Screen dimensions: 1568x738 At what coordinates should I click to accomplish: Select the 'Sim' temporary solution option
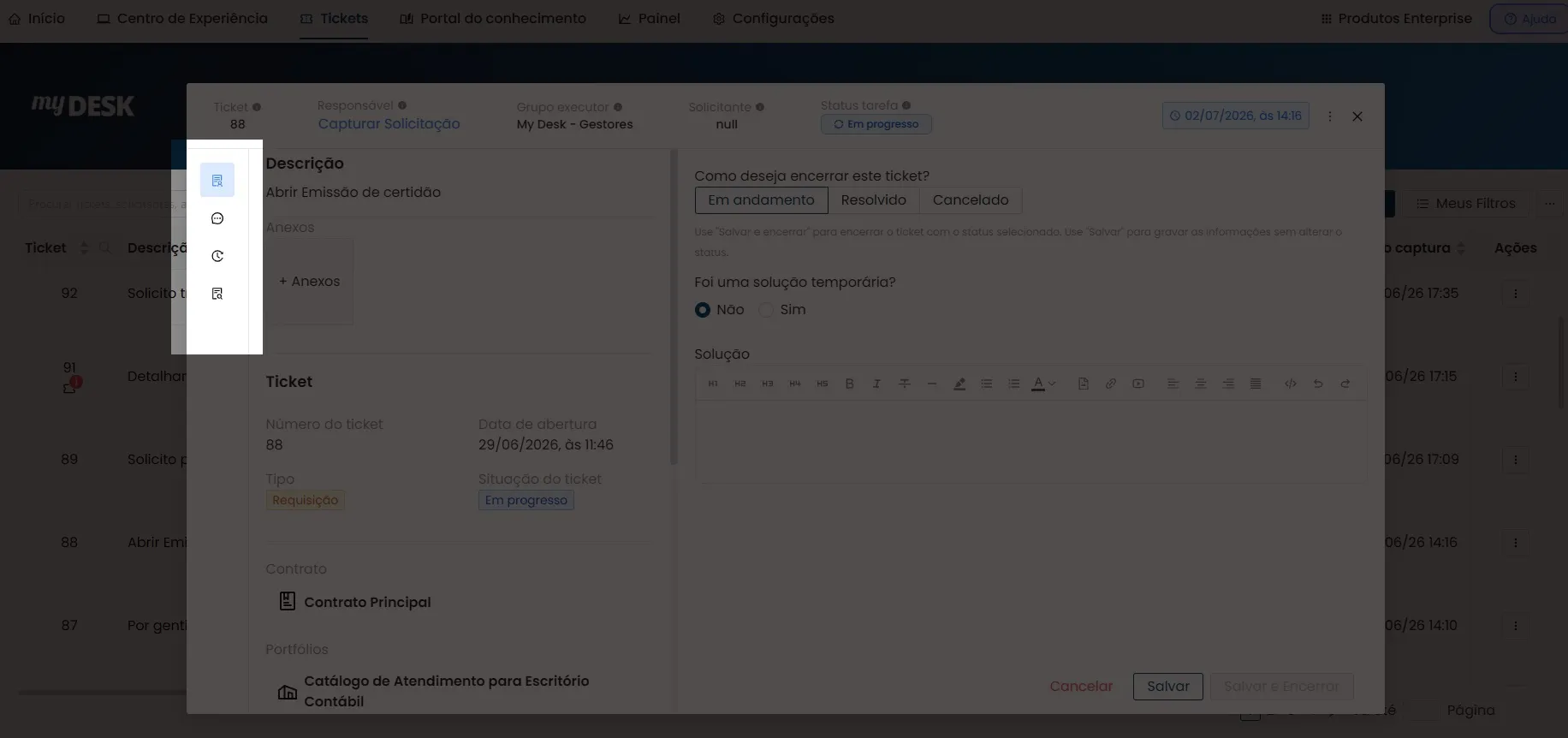pyautogui.click(x=766, y=310)
